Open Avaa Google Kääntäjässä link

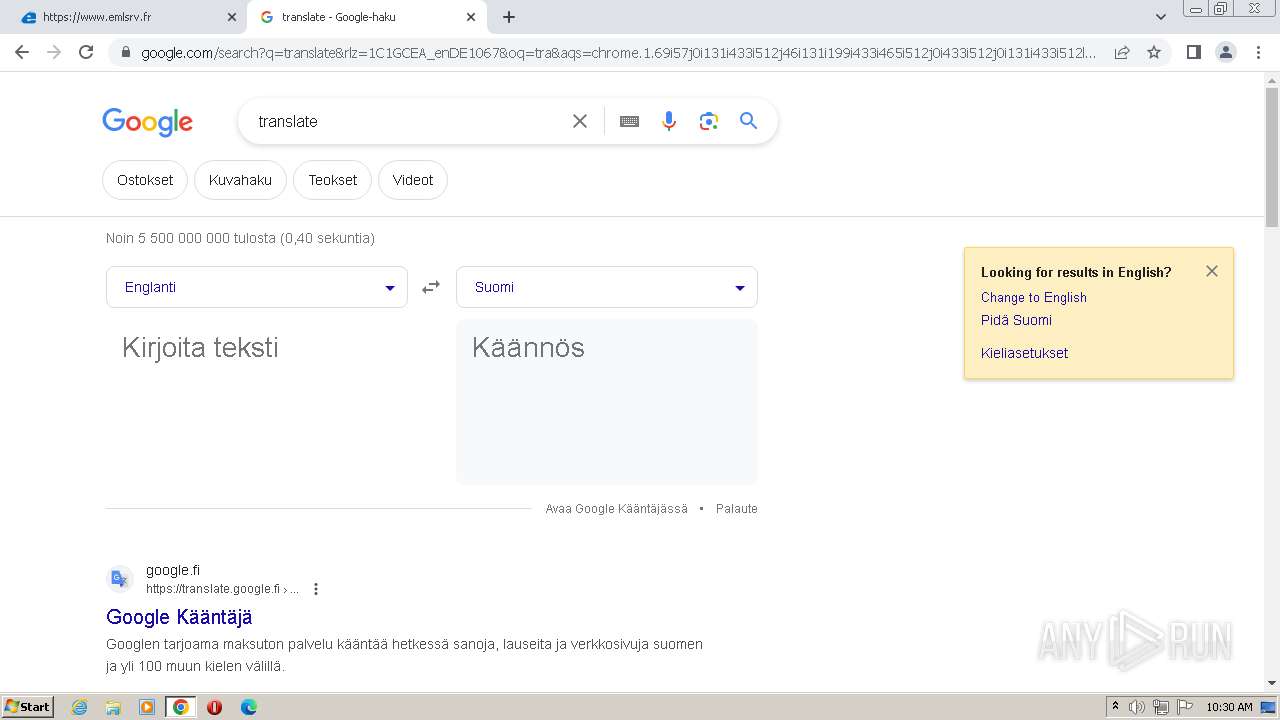coord(616,509)
